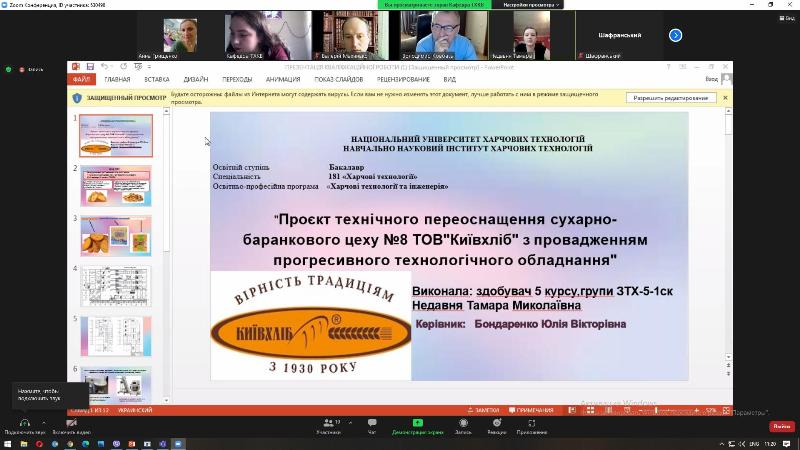The height and width of the screenshot is (450, 800).
Task: Click the main slide scroll down arrow
Action: coord(728,357)
